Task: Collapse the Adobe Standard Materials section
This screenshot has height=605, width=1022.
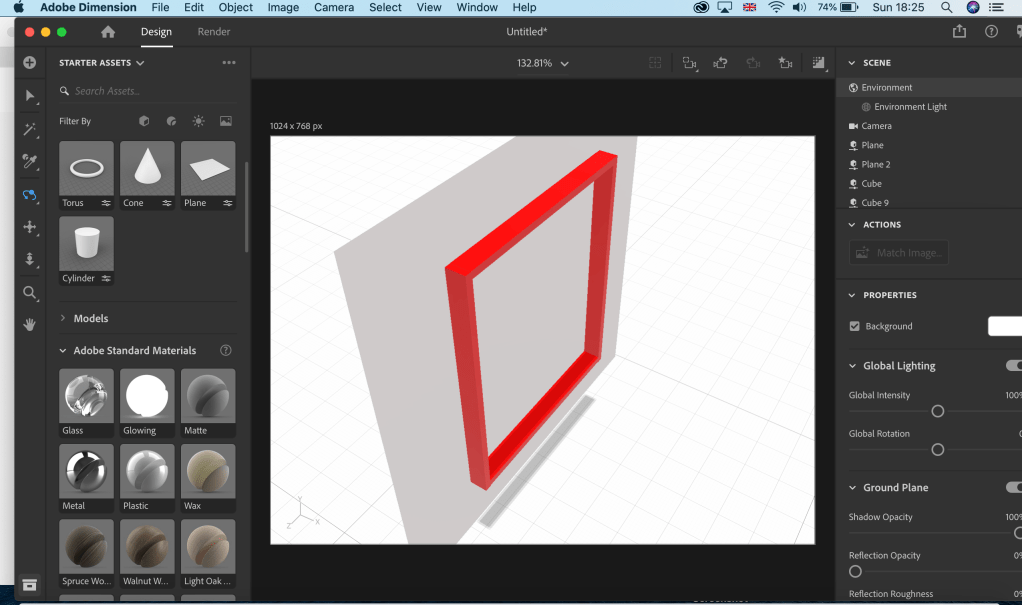Action: (64, 351)
